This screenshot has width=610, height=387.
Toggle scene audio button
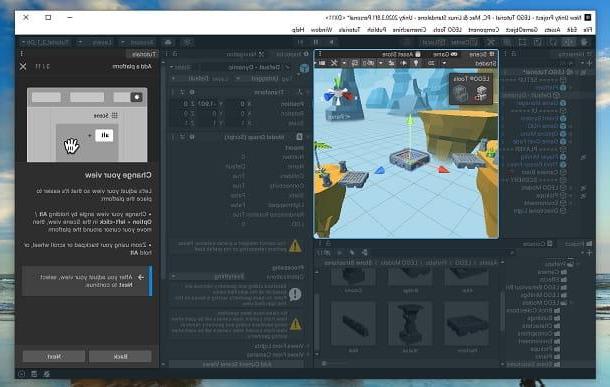(404, 63)
